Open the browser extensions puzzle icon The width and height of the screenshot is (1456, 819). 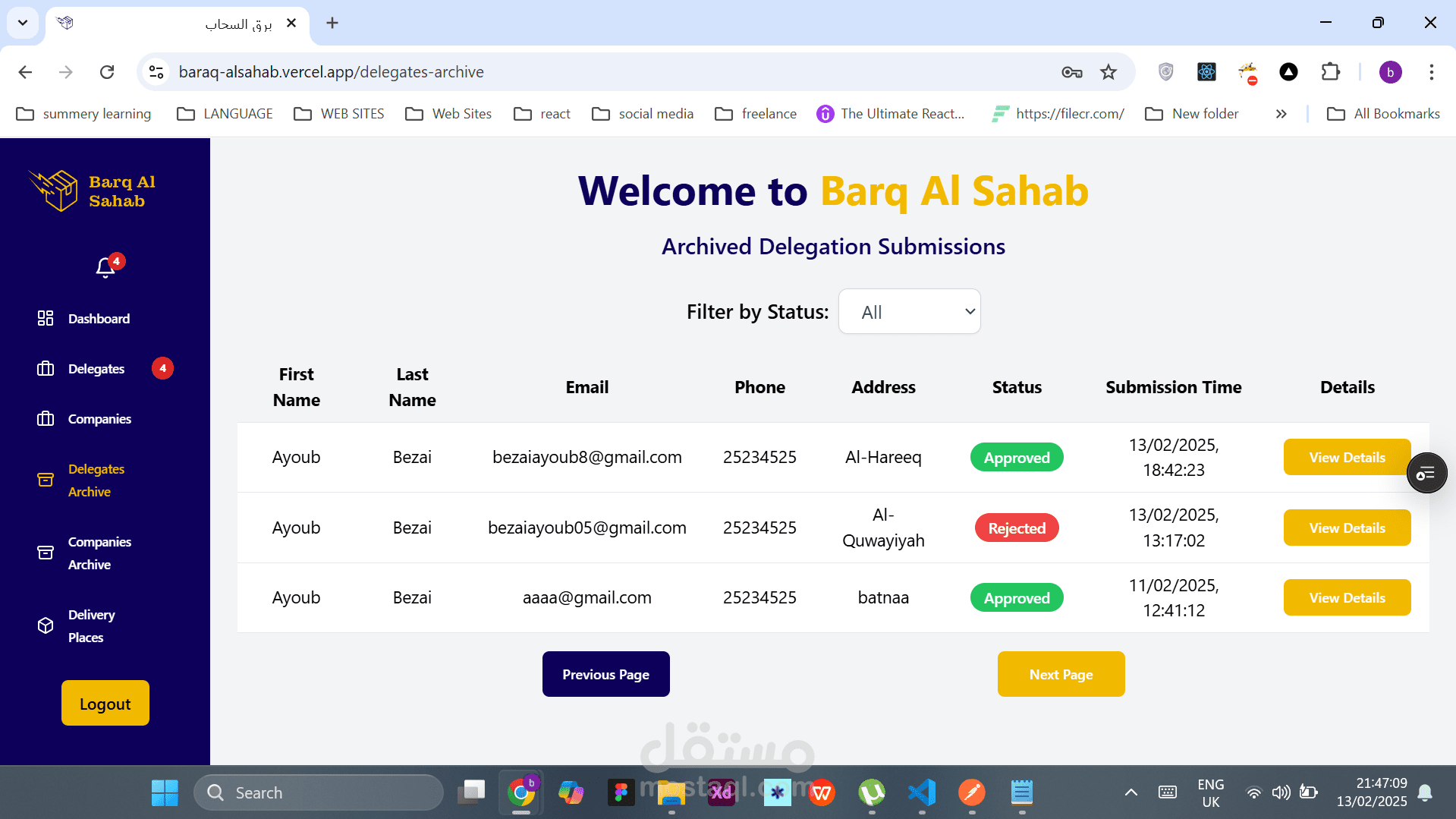coord(1330,72)
